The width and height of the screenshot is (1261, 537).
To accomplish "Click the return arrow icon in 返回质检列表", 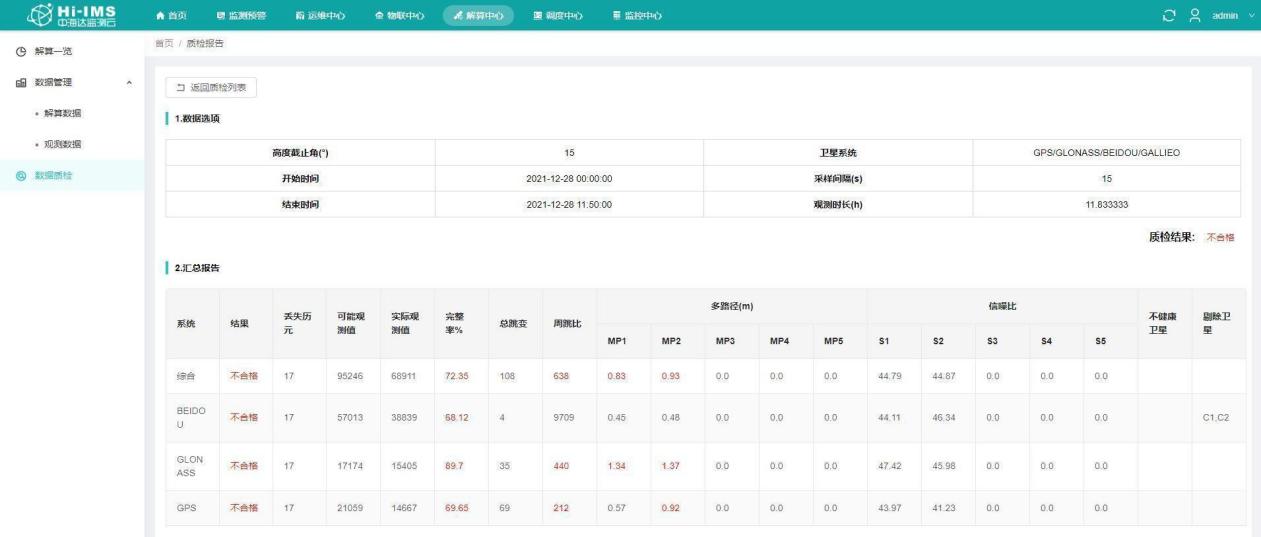I will point(179,88).
